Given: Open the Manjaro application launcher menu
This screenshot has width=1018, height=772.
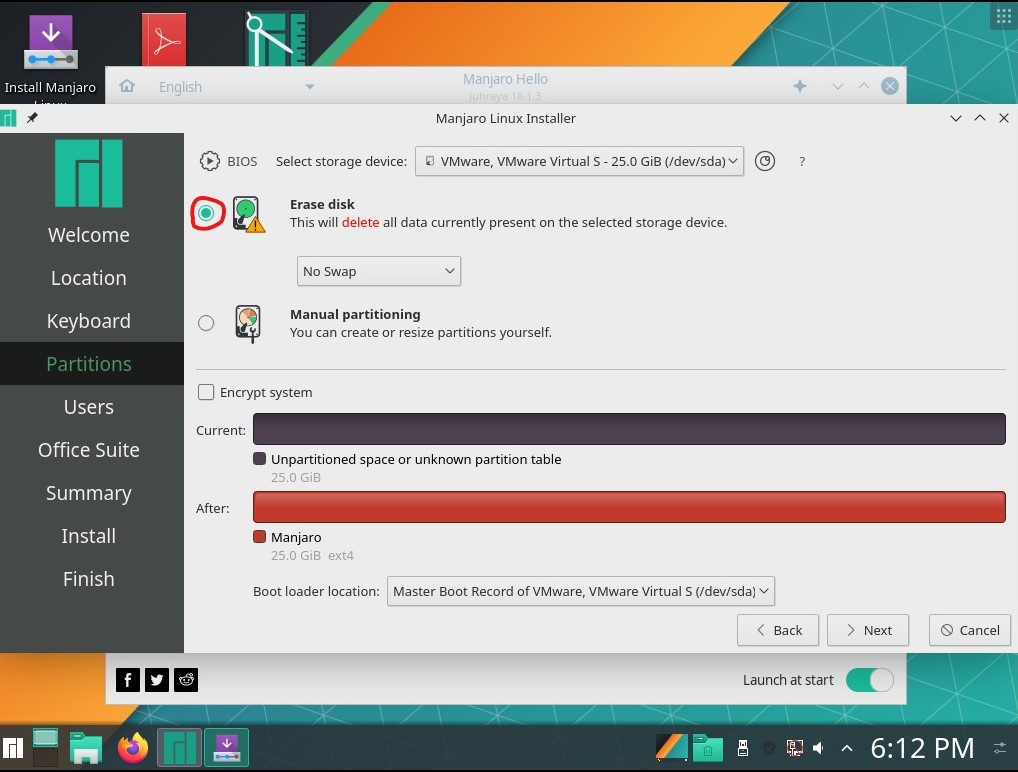Looking at the screenshot, I should [x=13, y=748].
